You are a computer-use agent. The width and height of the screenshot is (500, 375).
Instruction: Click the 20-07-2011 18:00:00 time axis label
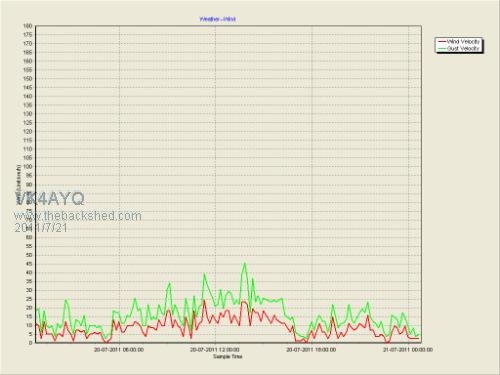tap(311, 349)
